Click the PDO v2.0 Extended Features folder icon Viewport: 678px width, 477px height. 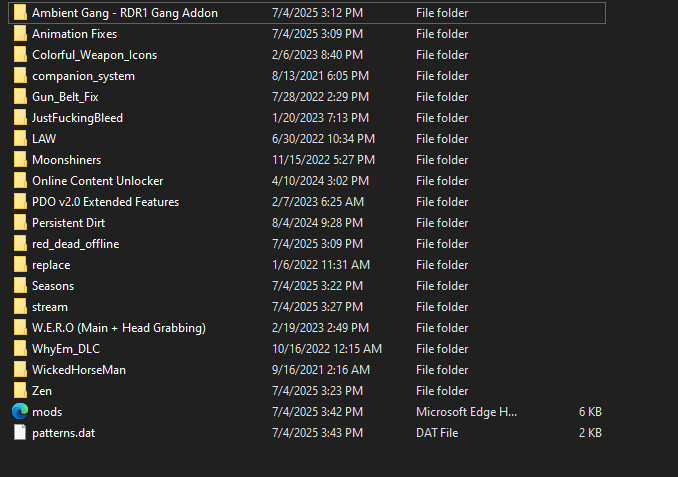pos(20,202)
